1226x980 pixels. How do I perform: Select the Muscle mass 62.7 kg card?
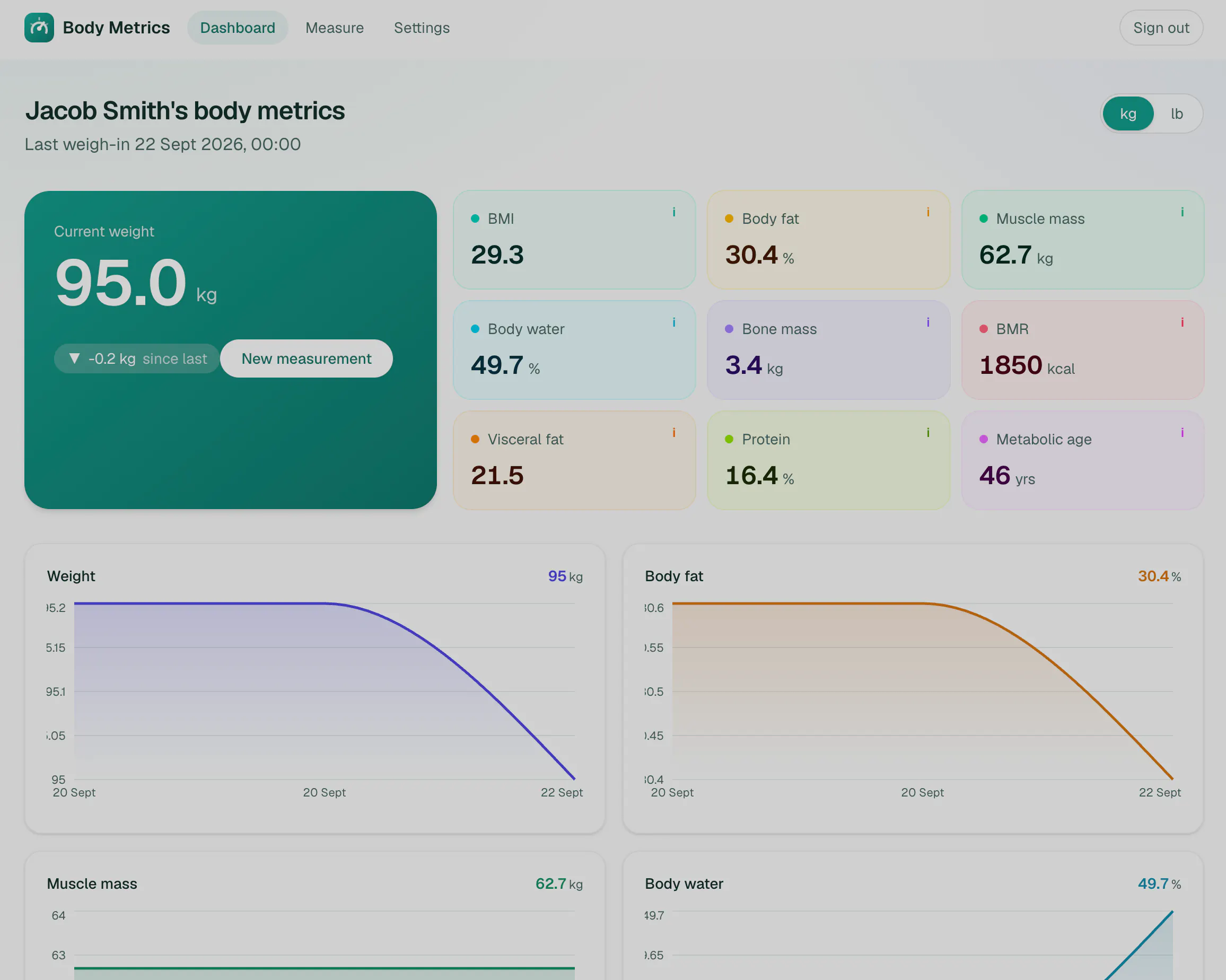(x=1083, y=240)
